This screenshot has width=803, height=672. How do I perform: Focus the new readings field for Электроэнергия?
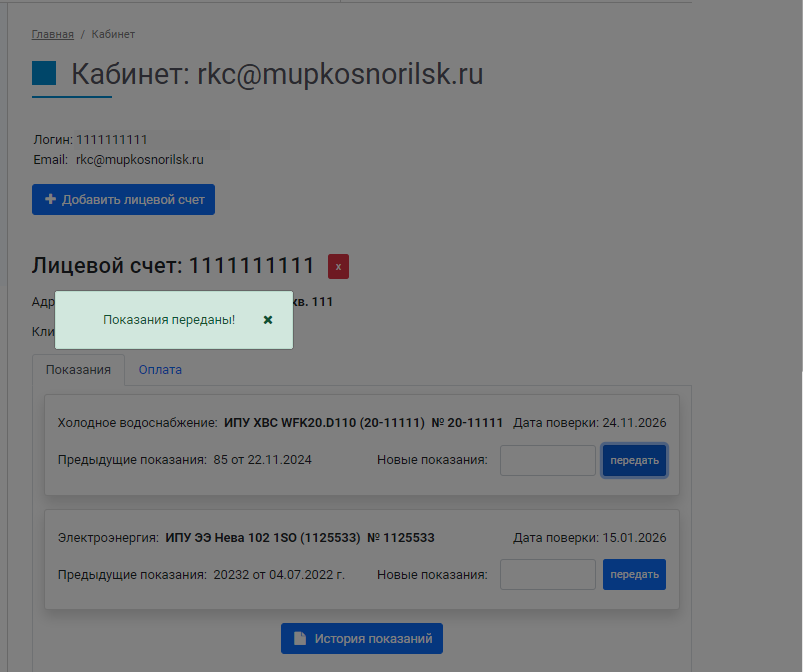pos(547,575)
